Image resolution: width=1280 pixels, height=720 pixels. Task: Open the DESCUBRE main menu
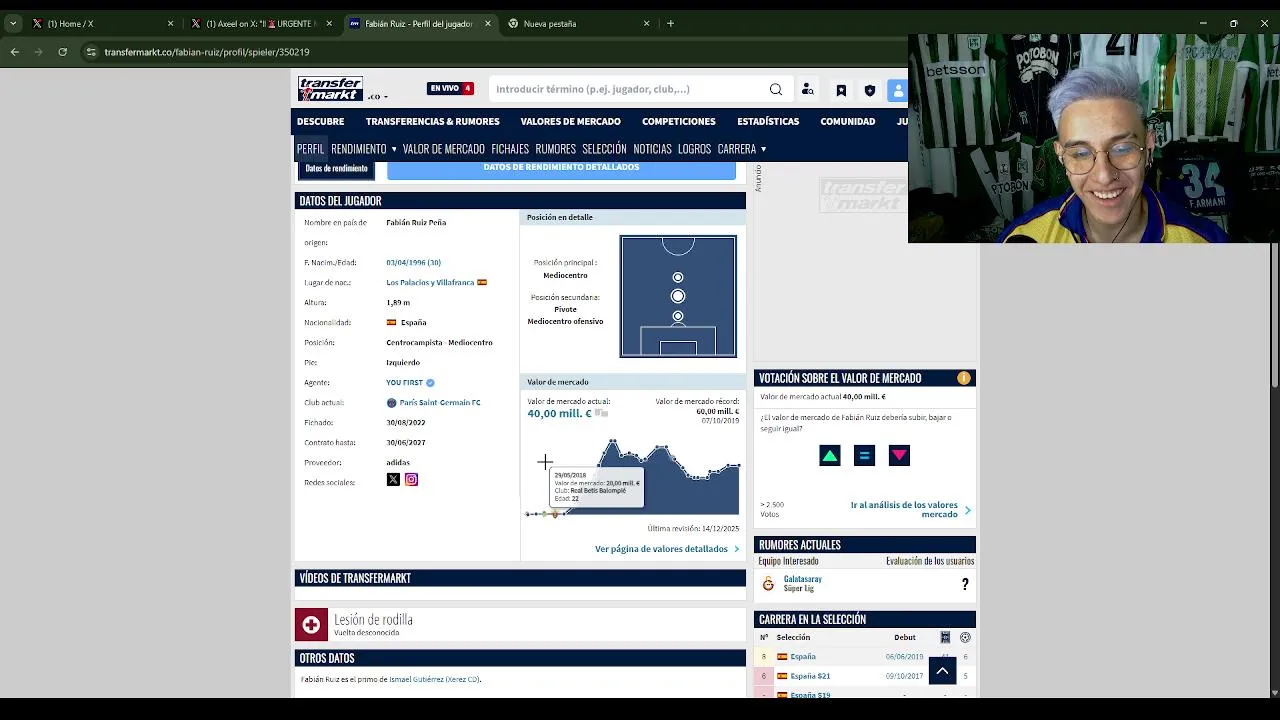click(320, 122)
